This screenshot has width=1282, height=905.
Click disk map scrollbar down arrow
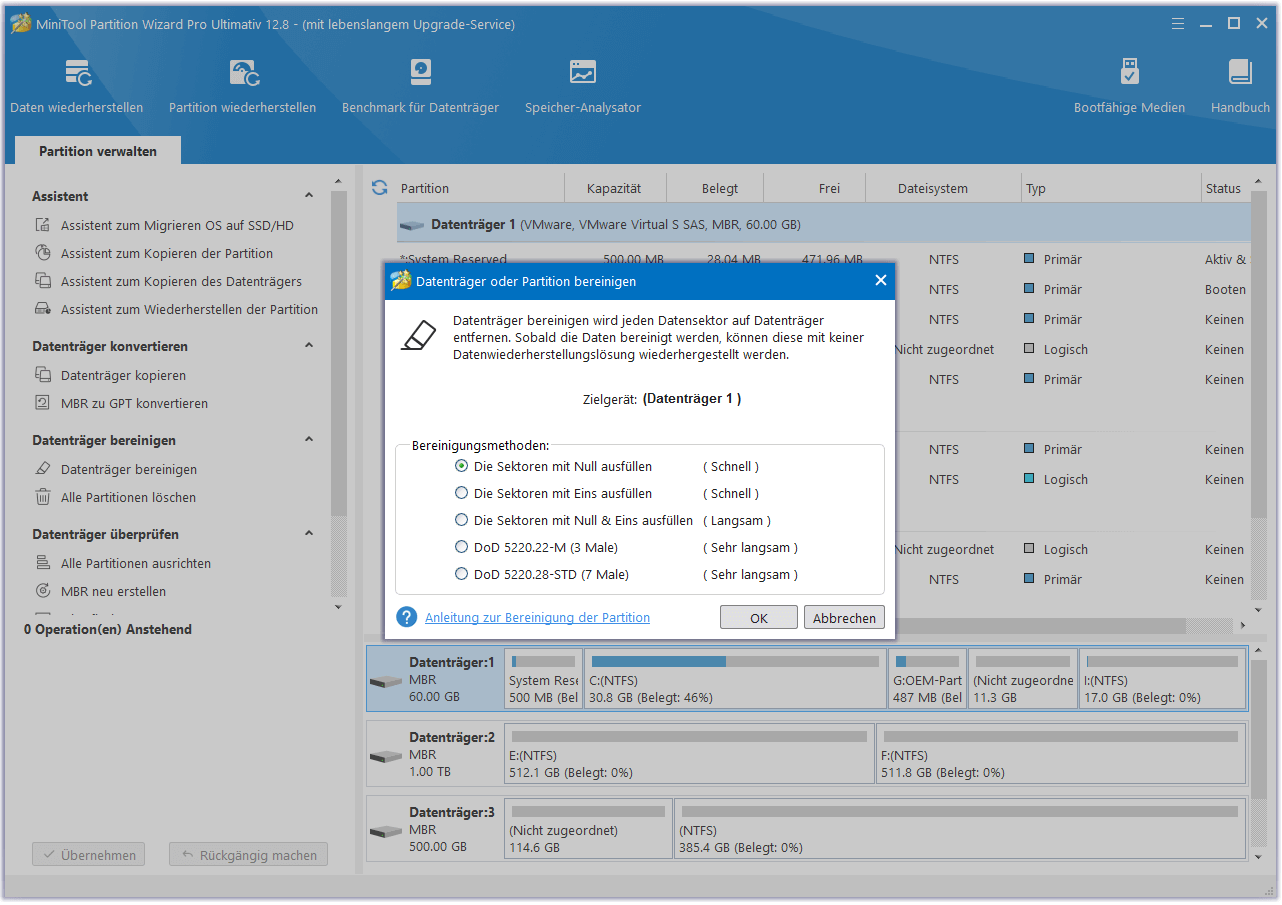pos(1258,857)
